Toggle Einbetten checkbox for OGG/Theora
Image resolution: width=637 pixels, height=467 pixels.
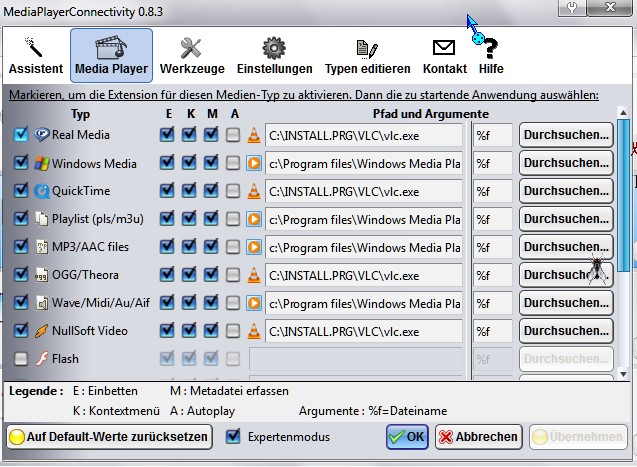coord(167,274)
